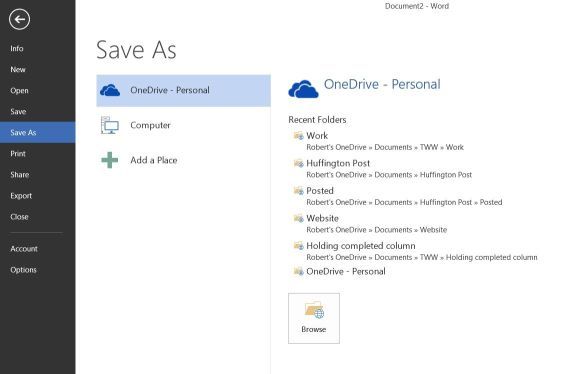The image size is (566, 374).
Task: Open the Holding completed column folder
Action: click(x=361, y=246)
